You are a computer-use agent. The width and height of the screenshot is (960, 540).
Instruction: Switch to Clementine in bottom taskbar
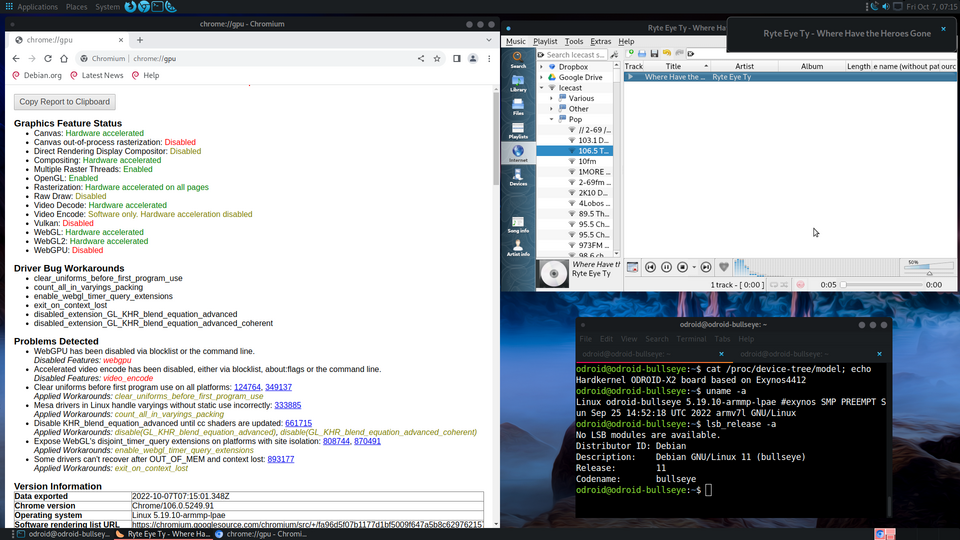click(164, 534)
